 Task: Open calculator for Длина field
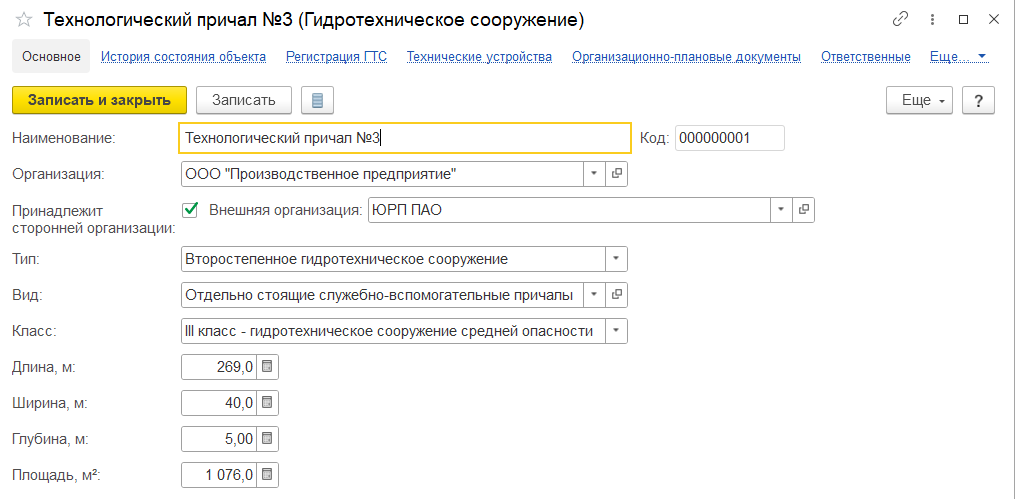[267, 367]
